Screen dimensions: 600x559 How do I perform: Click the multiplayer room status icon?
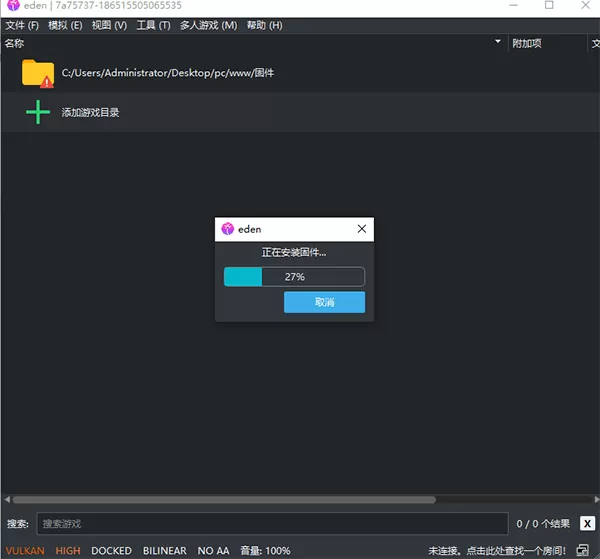[x=582, y=551]
